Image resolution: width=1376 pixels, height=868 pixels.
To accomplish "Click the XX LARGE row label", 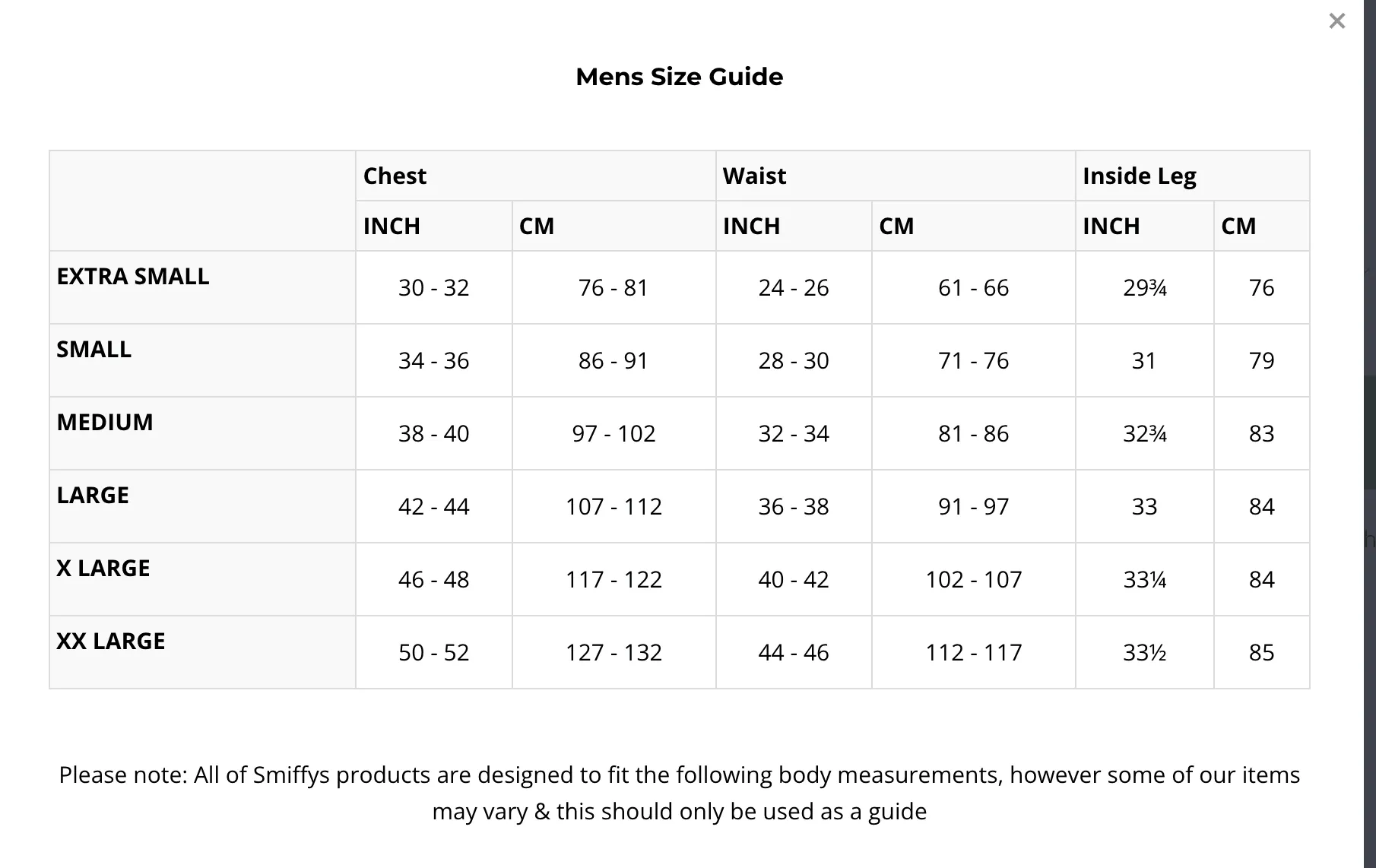I will 111,641.
